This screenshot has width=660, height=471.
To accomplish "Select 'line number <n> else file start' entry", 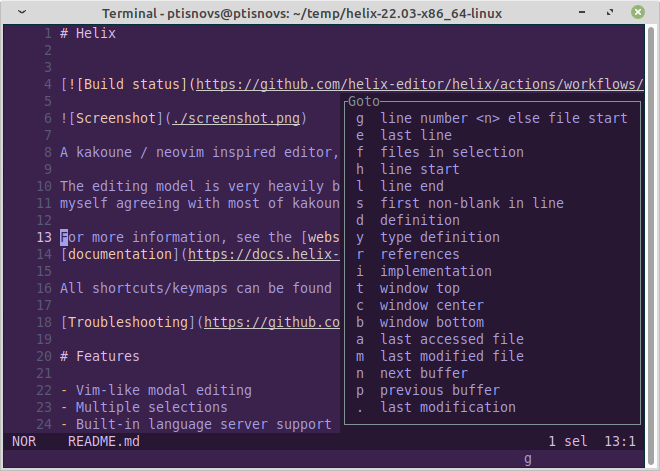I will [492, 118].
